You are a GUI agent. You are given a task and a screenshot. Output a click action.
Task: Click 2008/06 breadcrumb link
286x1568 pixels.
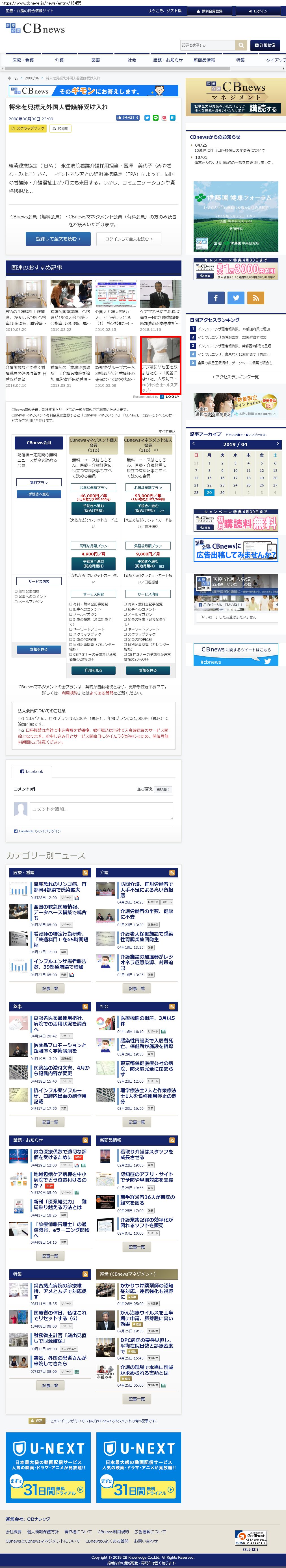click(32, 78)
